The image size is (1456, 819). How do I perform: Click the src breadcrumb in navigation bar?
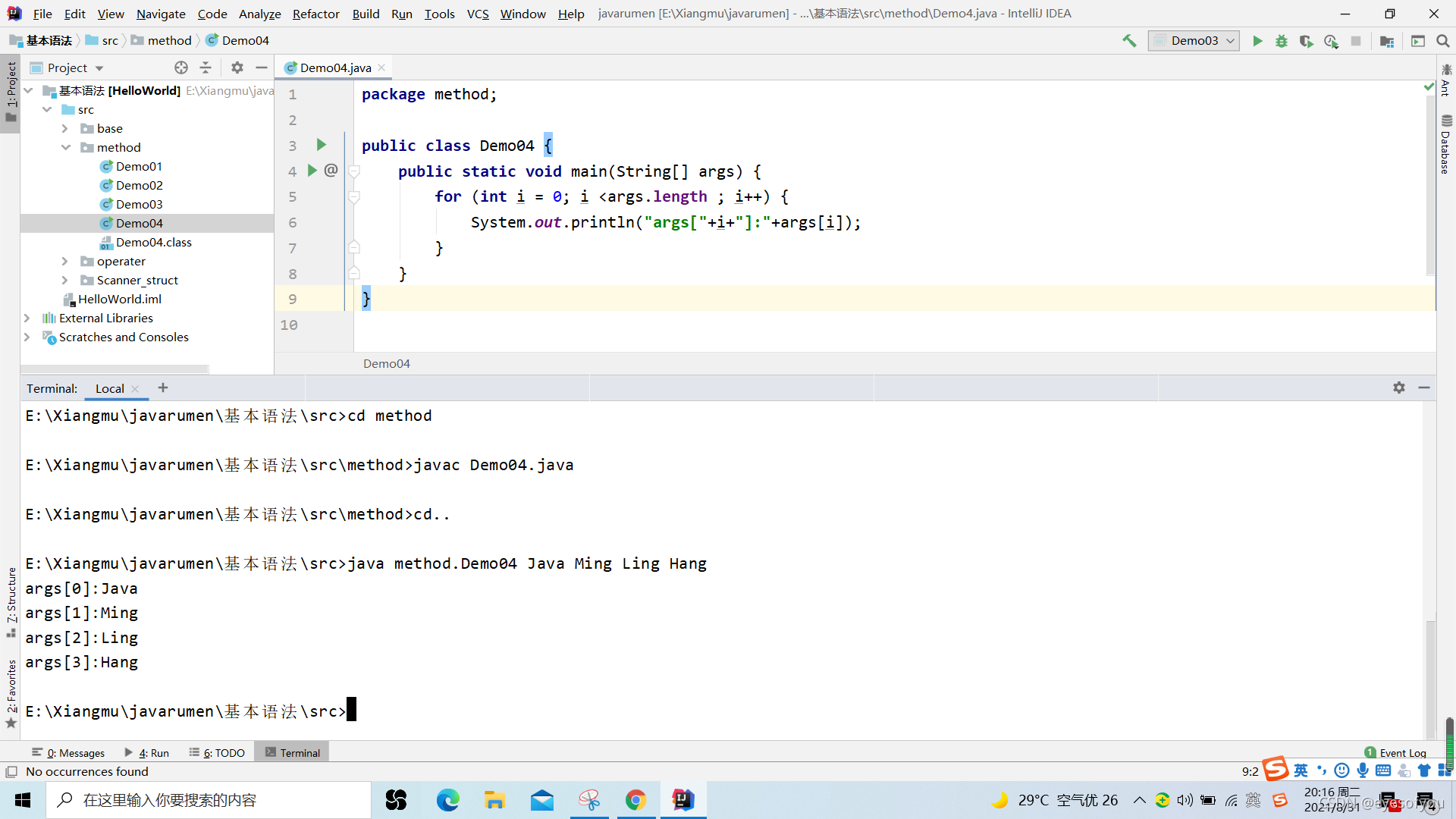pyautogui.click(x=102, y=41)
